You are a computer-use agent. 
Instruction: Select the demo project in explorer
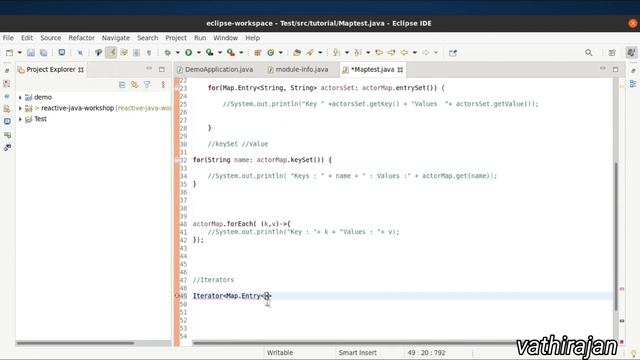tap(43, 97)
